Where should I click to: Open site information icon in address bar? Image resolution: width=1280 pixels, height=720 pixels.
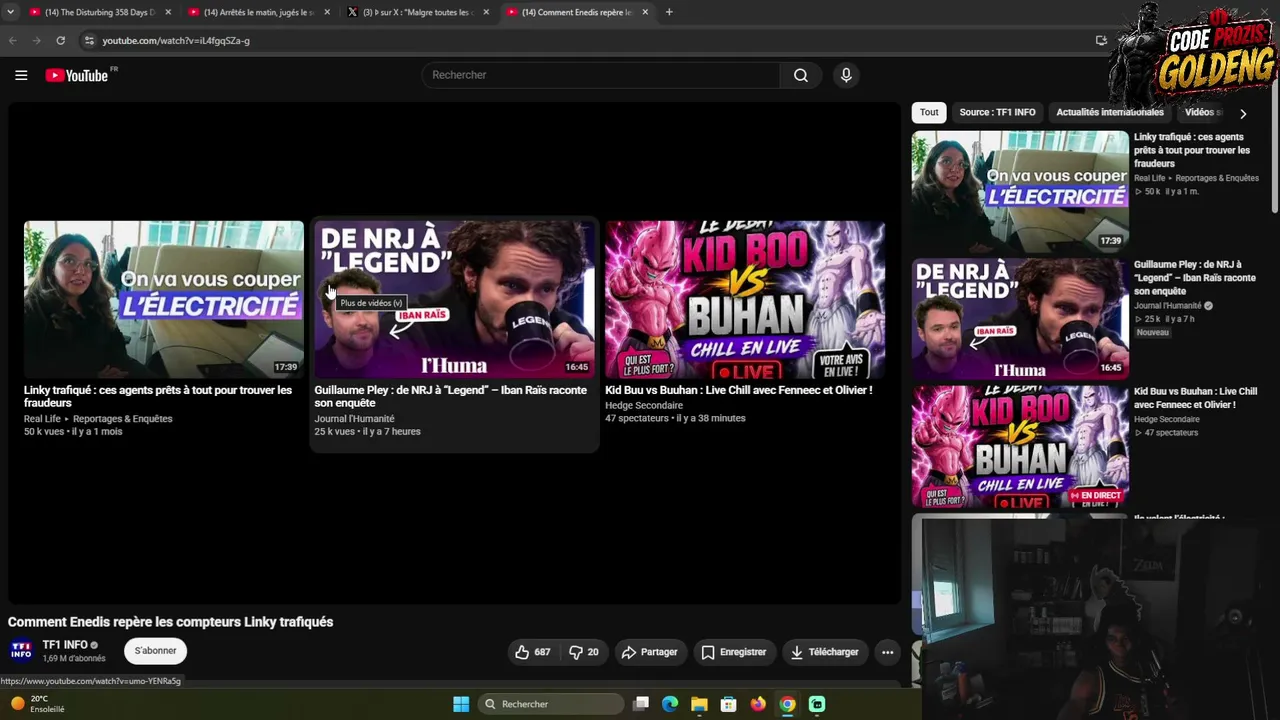(89, 40)
